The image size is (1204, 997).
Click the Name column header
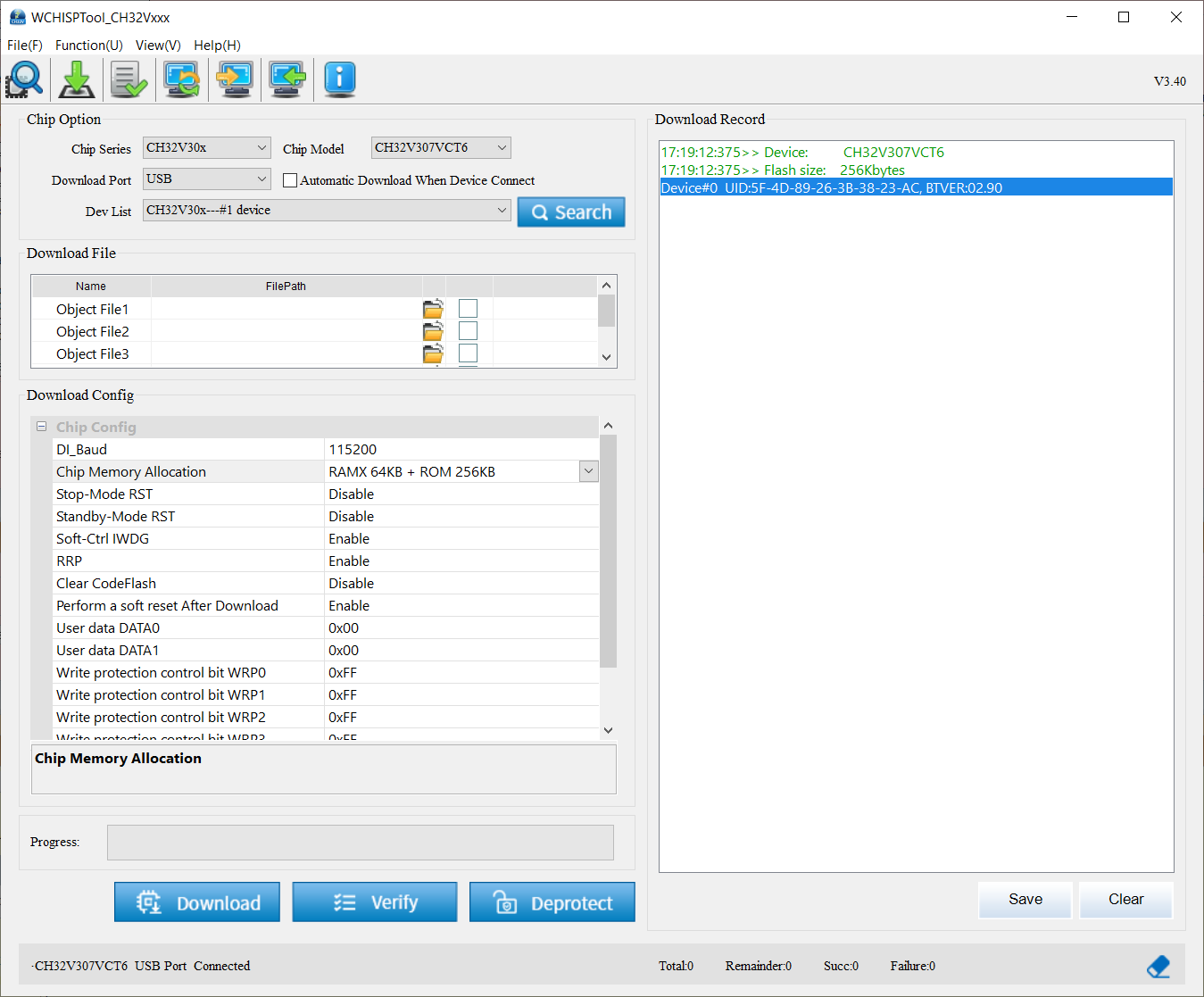91,287
